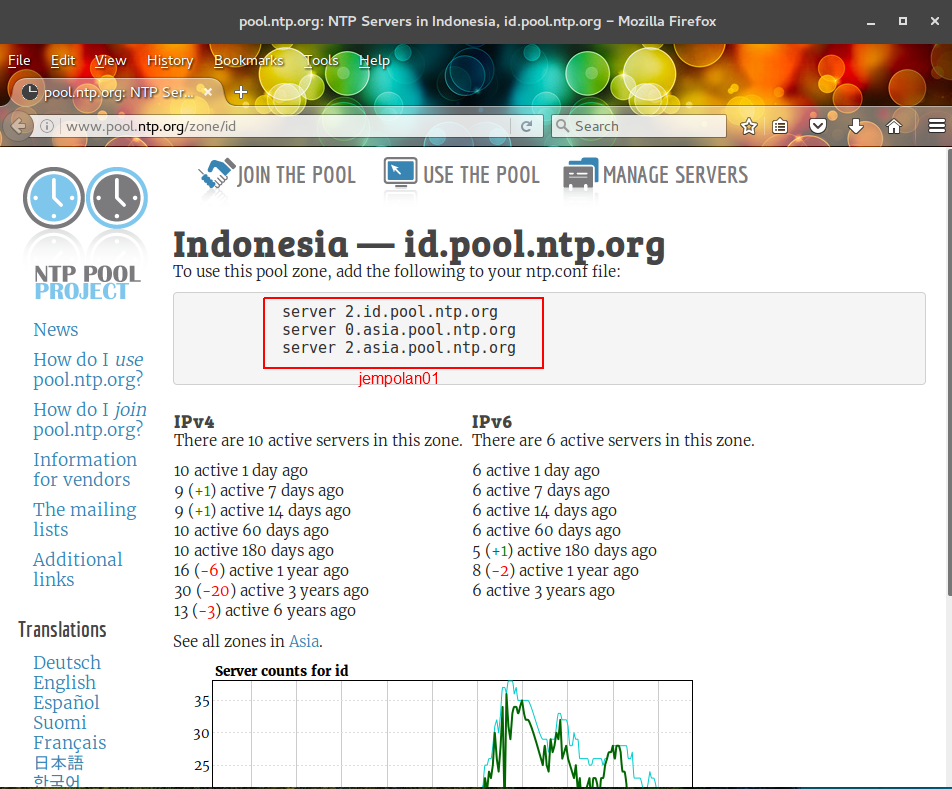Image resolution: width=952 pixels, height=789 pixels.
Task: Switch language to Suomi
Action: tap(60, 722)
